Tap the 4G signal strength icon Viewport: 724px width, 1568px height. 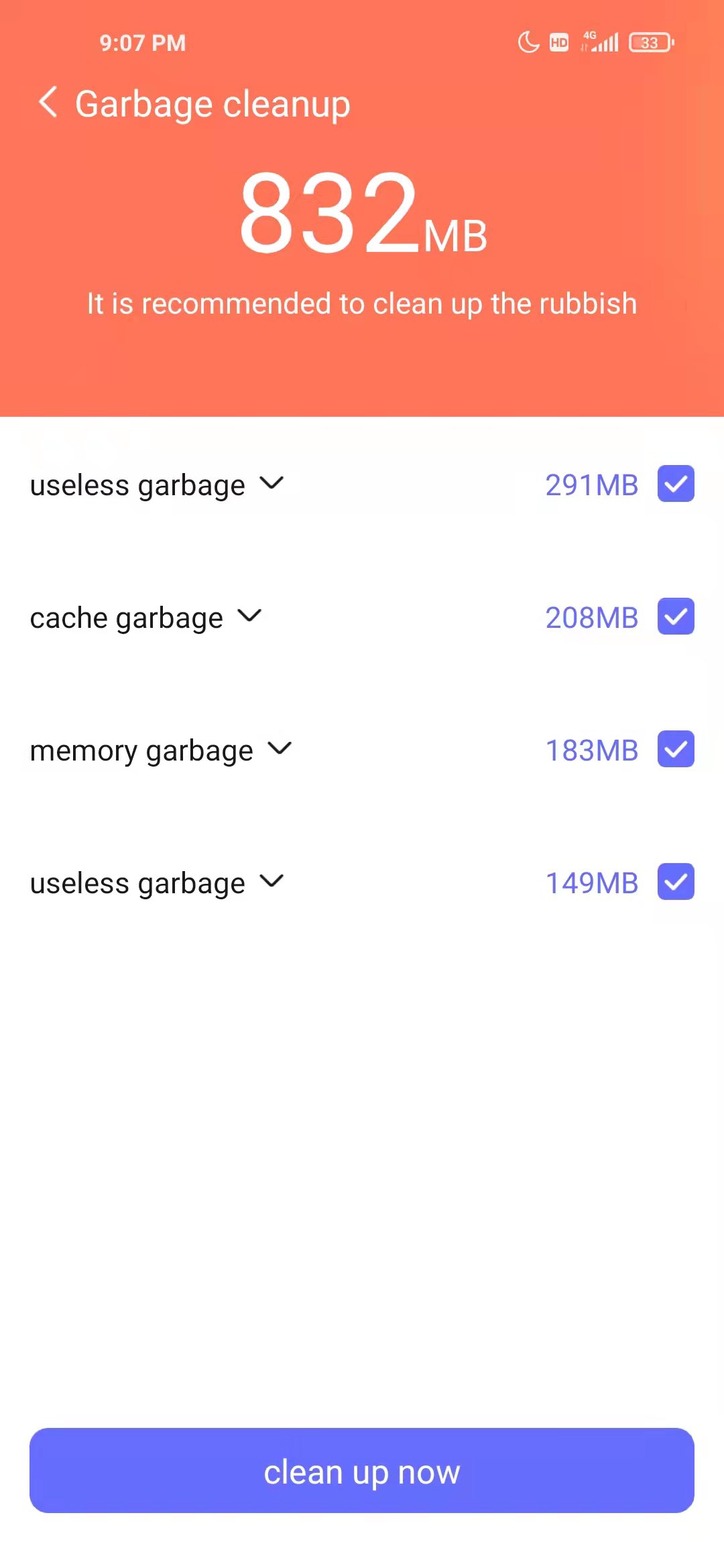point(600,42)
